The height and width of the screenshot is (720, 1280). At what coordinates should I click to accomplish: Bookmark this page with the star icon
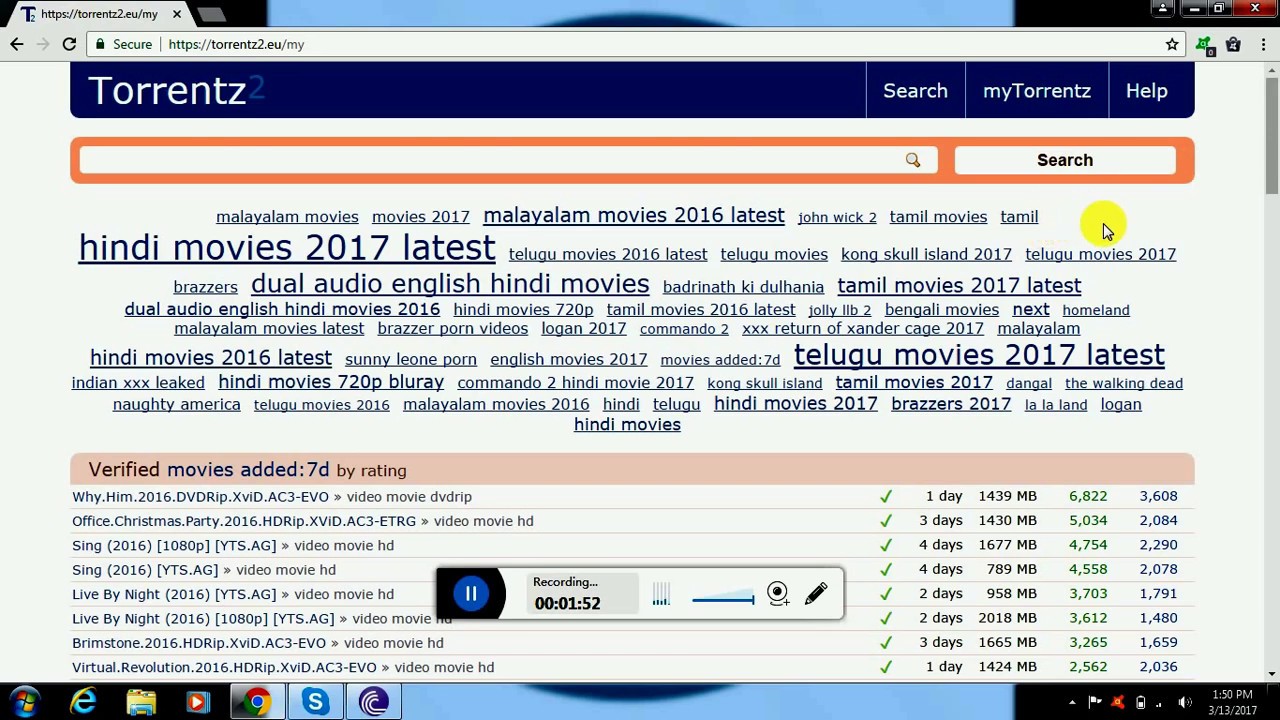click(1172, 44)
